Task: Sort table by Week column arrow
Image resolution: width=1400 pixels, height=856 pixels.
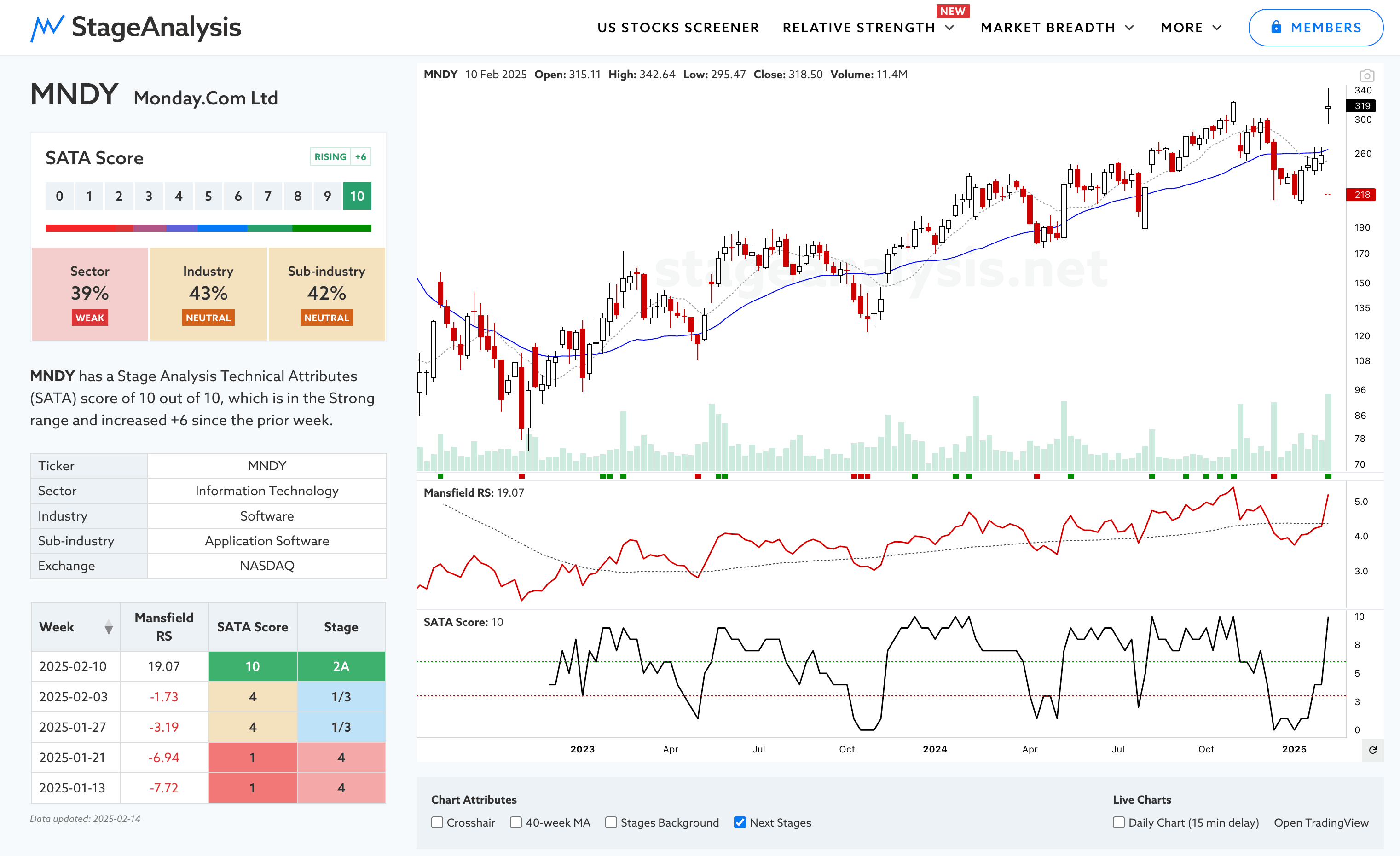Action: [x=109, y=627]
